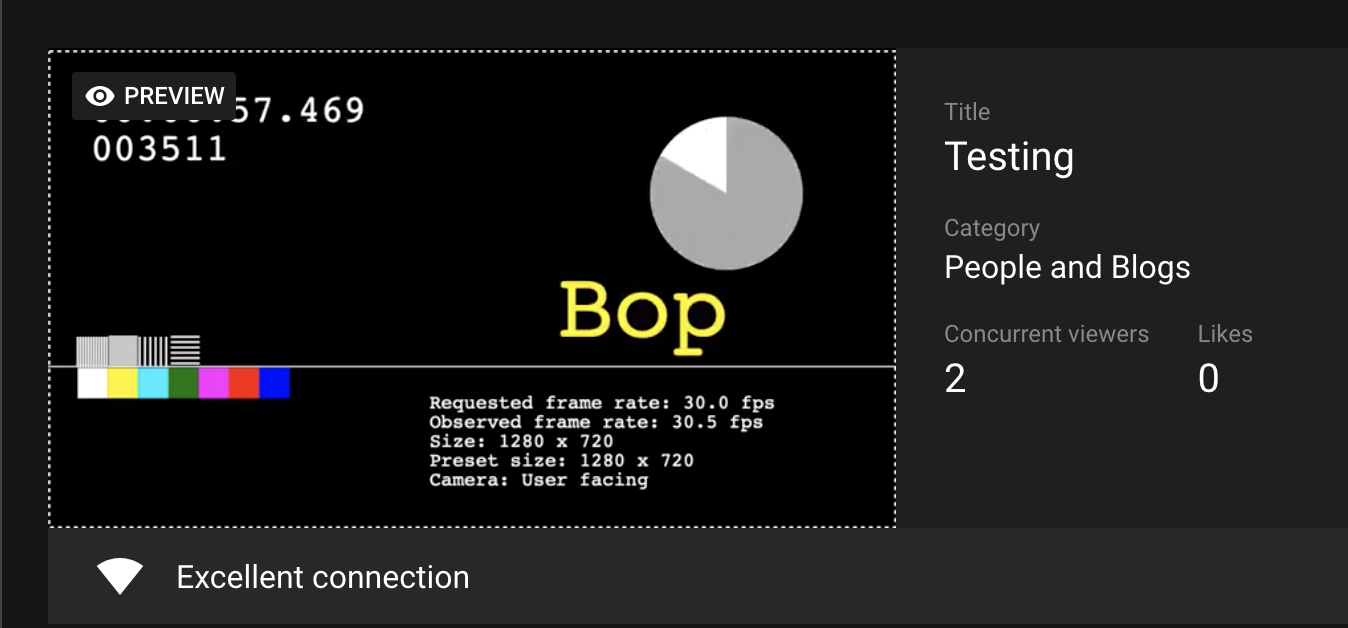Viewport: 1348px width, 628px height.
Task: Click the PREVIEW label text
Action: [x=174, y=96]
